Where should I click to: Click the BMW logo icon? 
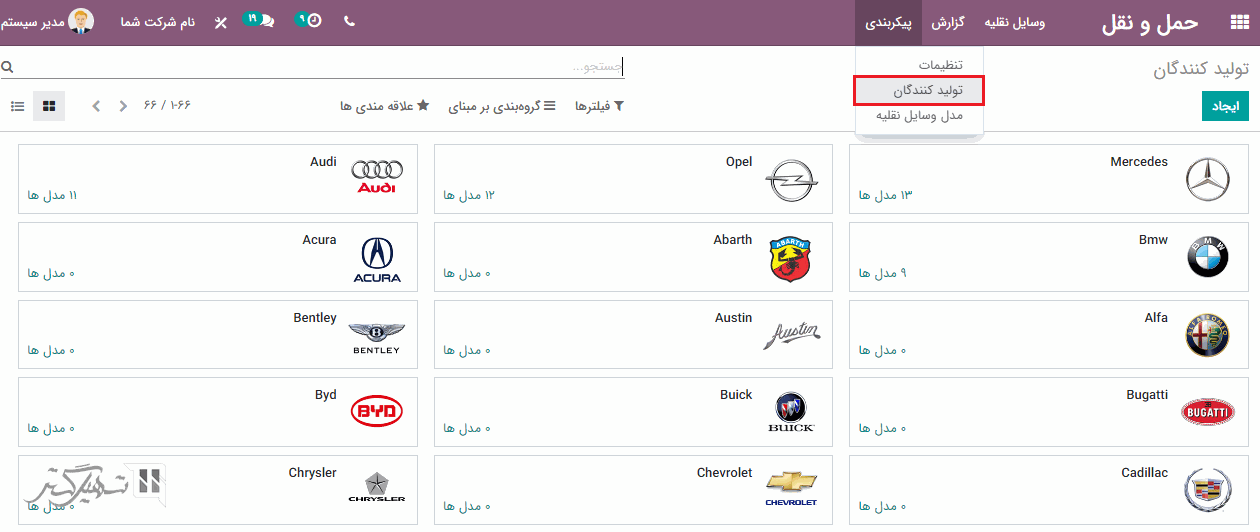1207,259
